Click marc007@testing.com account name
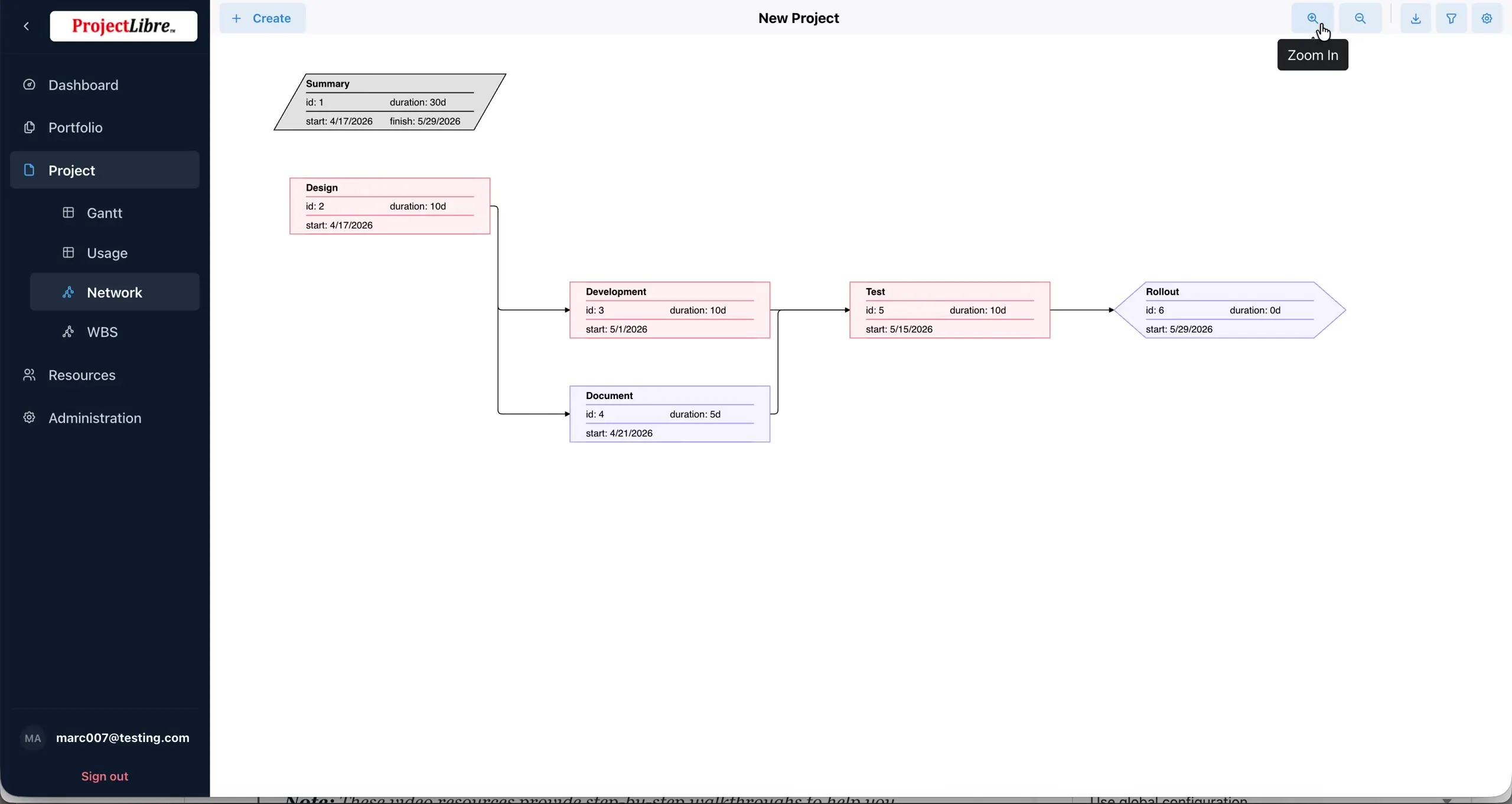The image size is (1512, 804). (x=123, y=738)
